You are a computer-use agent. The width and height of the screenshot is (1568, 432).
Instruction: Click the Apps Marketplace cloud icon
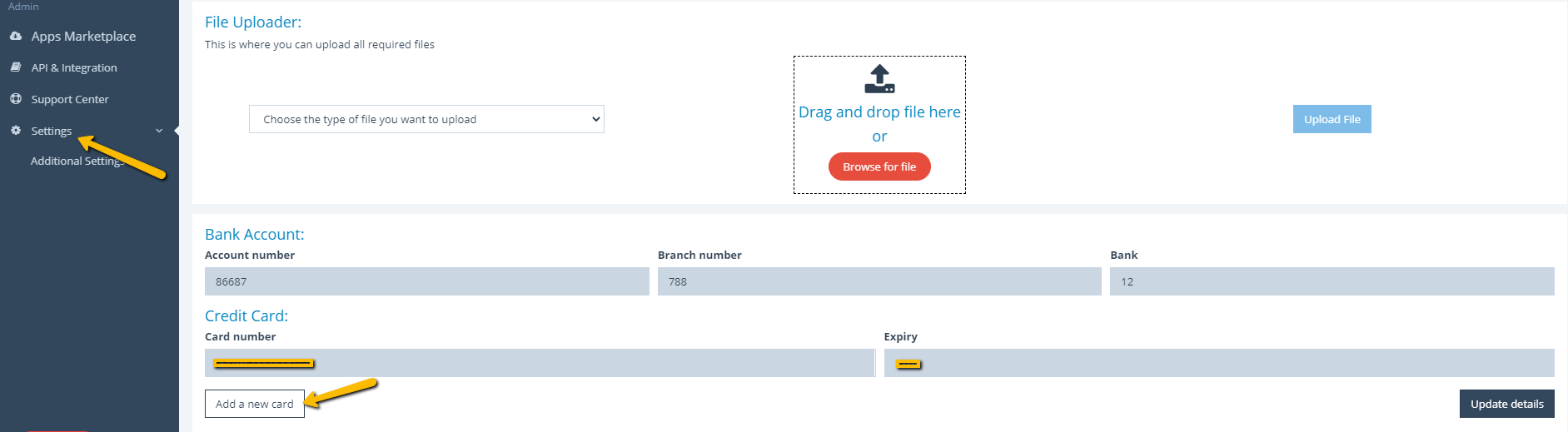[16, 36]
